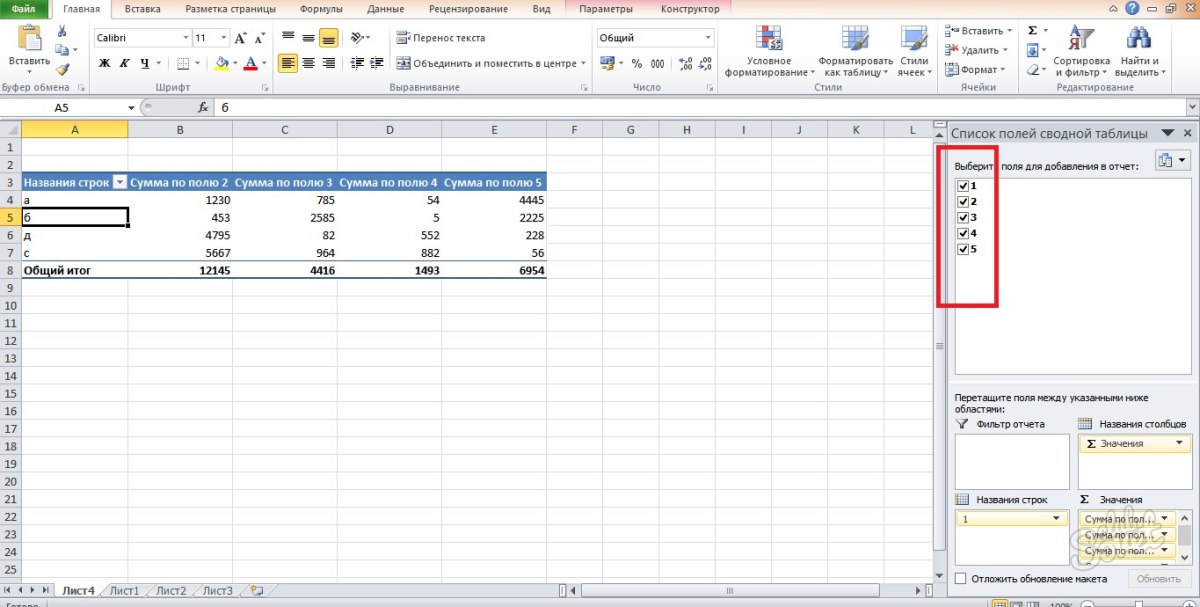
Task: Align text to top edge
Action: coord(288,37)
